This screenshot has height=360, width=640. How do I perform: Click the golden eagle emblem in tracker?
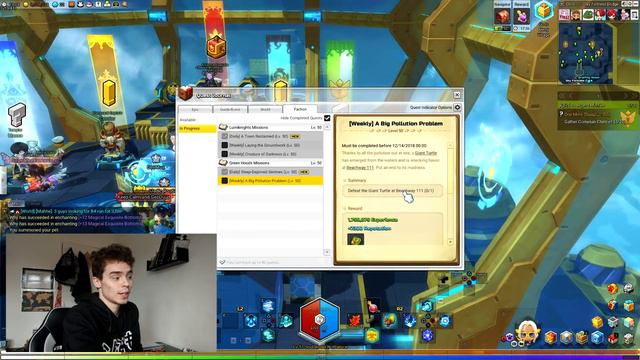point(628,118)
